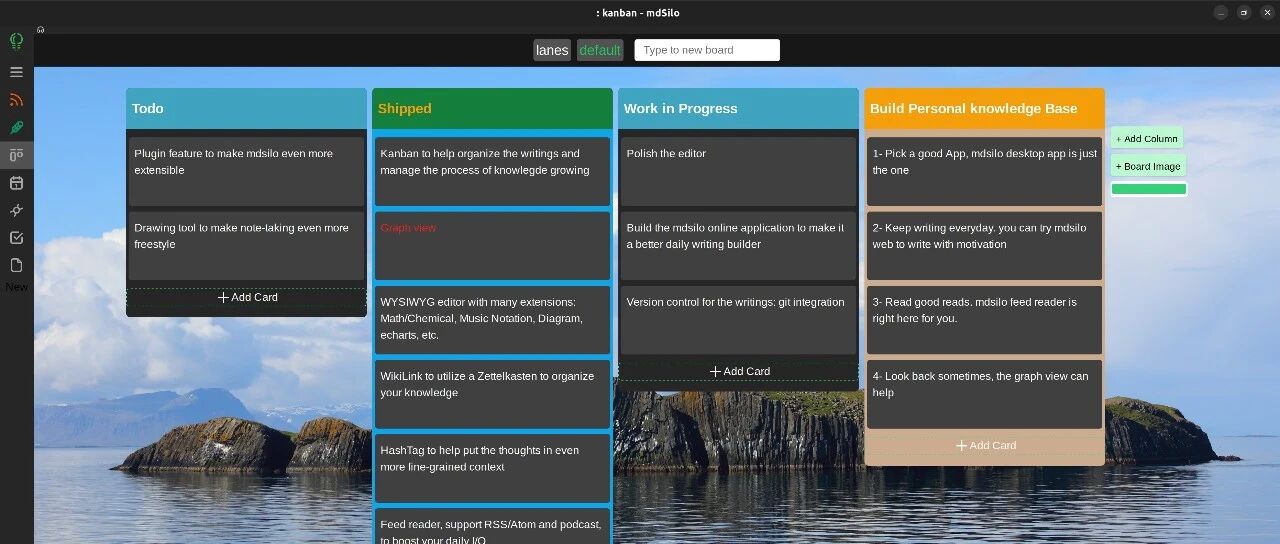Click the Build Personal knowledge Base header
The height and width of the screenshot is (544, 1280).
[985, 108]
